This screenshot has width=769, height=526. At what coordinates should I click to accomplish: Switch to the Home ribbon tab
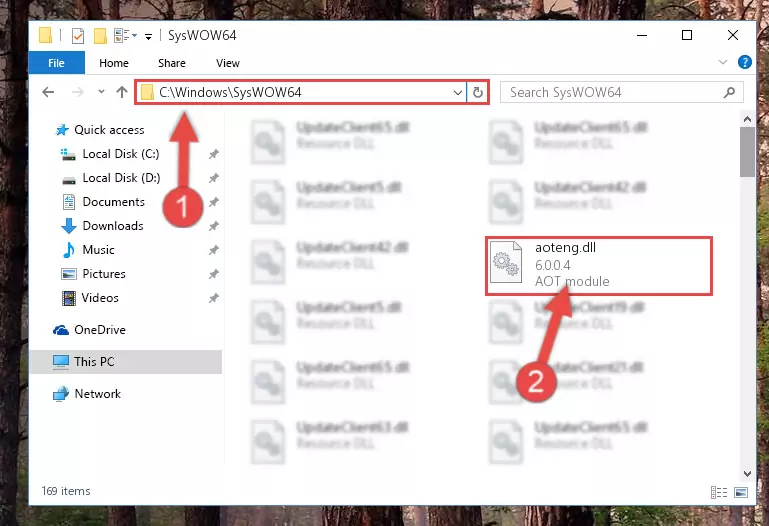coord(114,63)
